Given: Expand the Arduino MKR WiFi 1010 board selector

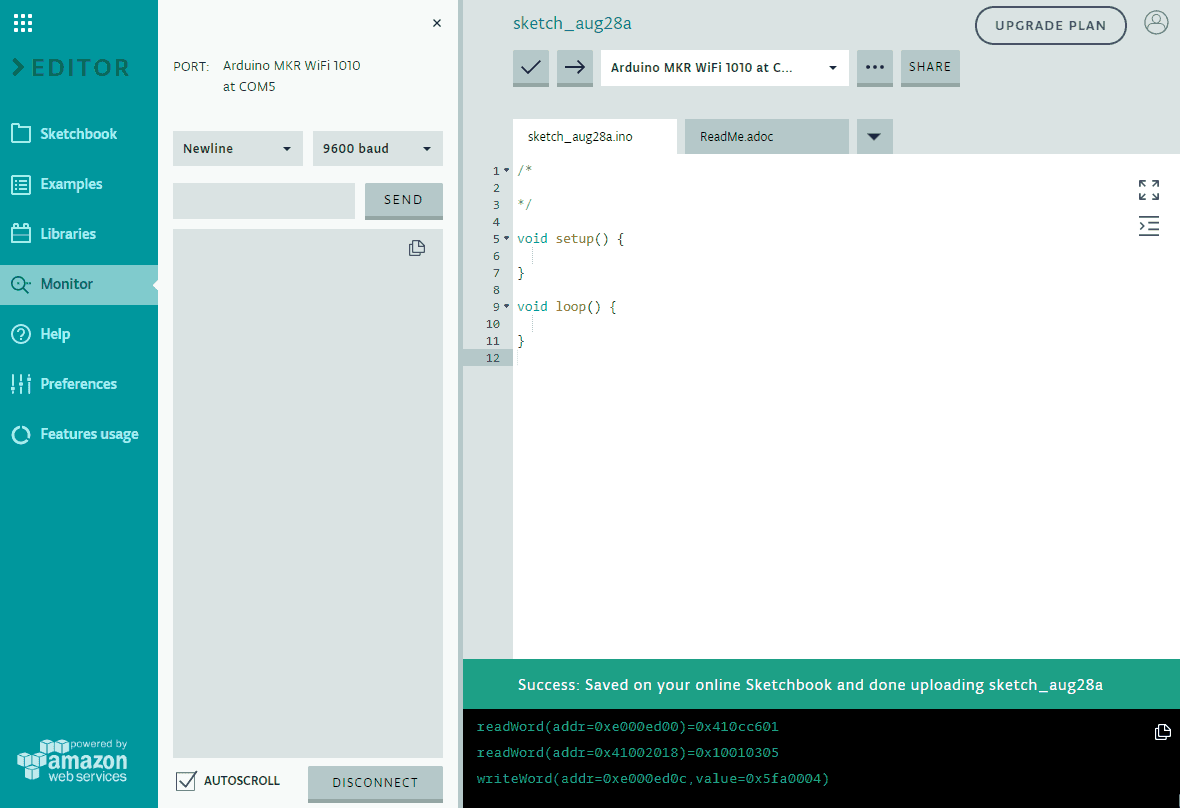Looking at the screenshot, I should tap(724, 68).
